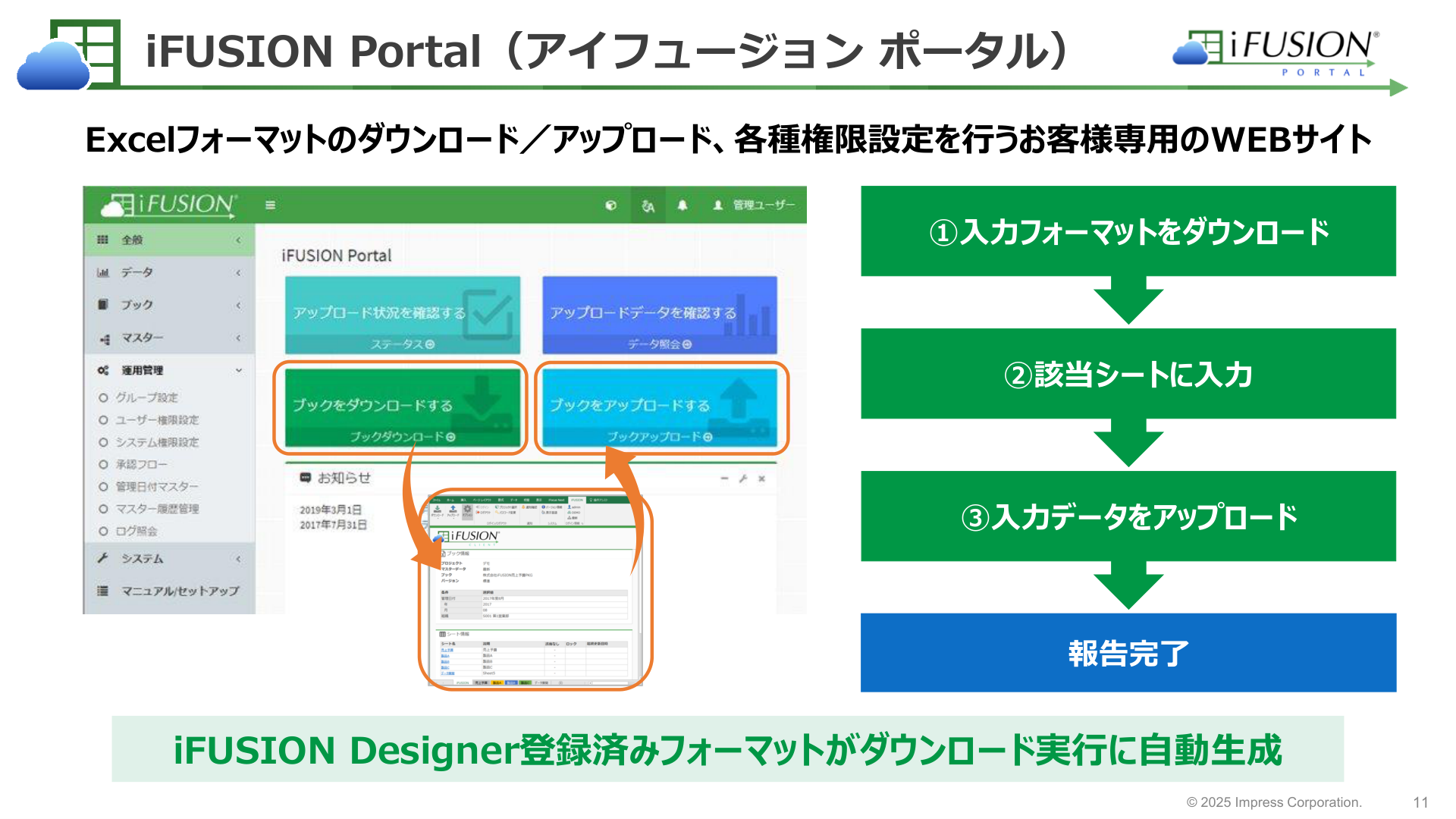Click ブックをダウンロードする tile
Viewport: 1456px width, 819px height.
[x=403, y=408]
